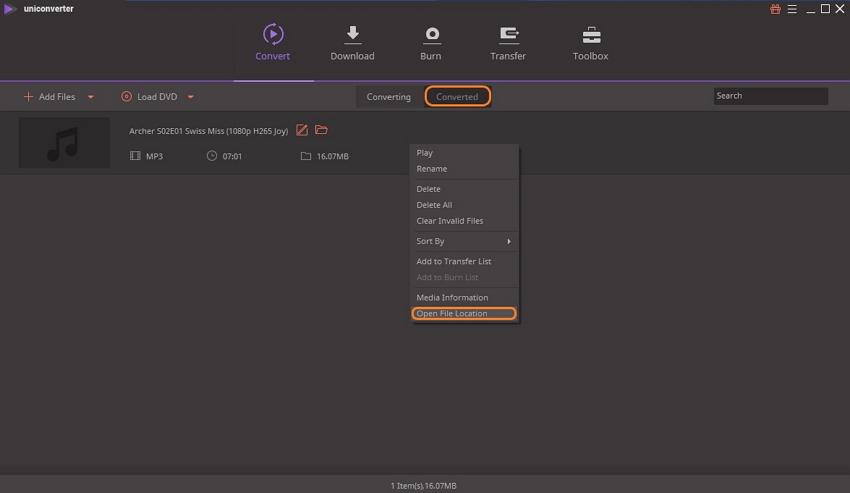
Task: Open the Burn section
Action: coord(431,42)
